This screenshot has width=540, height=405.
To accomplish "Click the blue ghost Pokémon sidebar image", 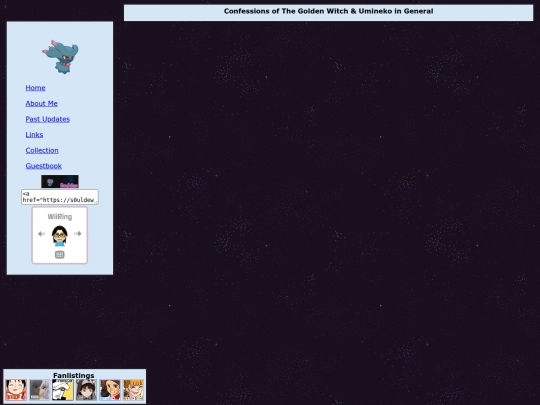I will (x=61, y=57).
